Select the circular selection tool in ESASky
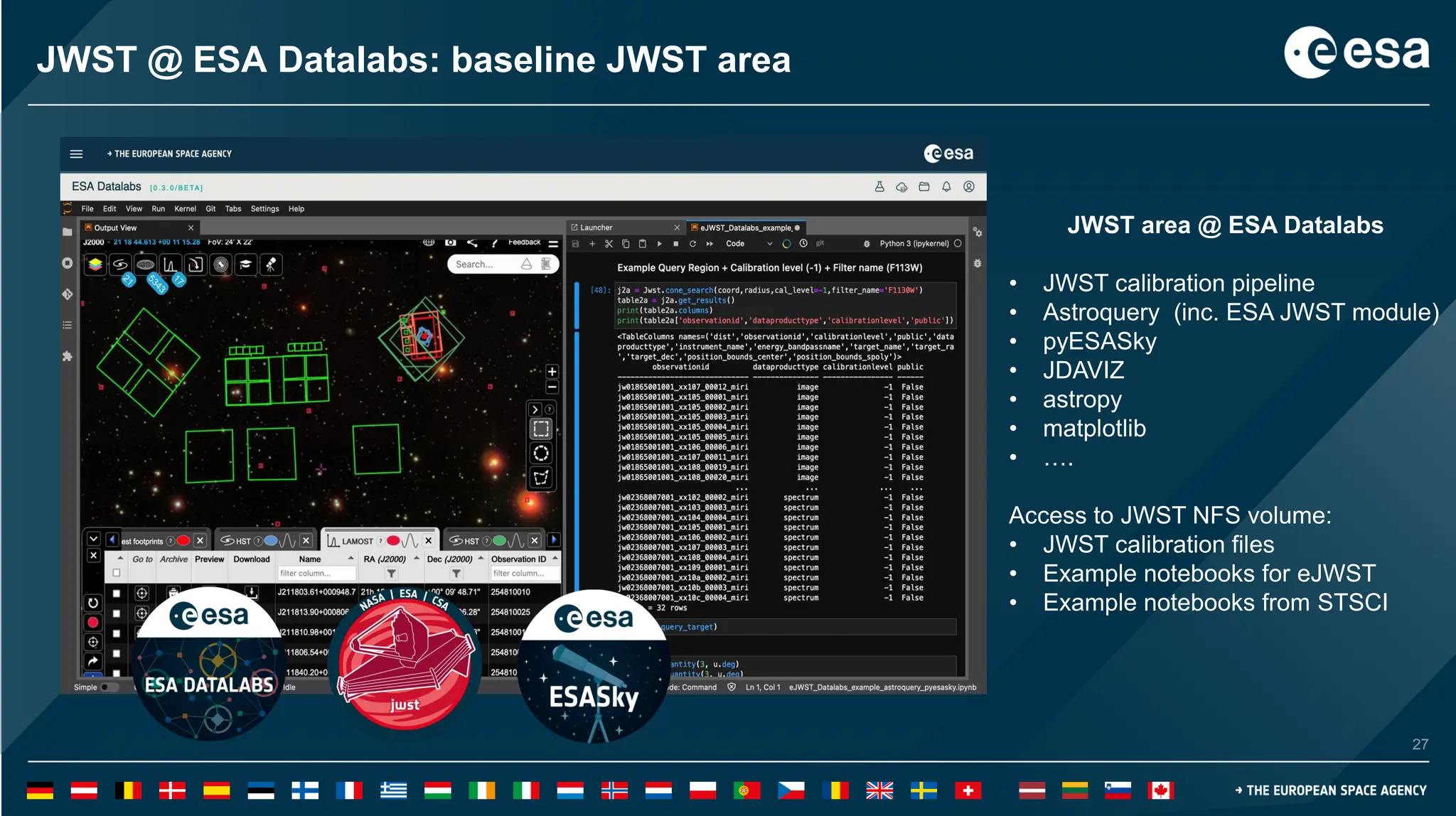This screenshot has width=1456, height=816. 541,453
